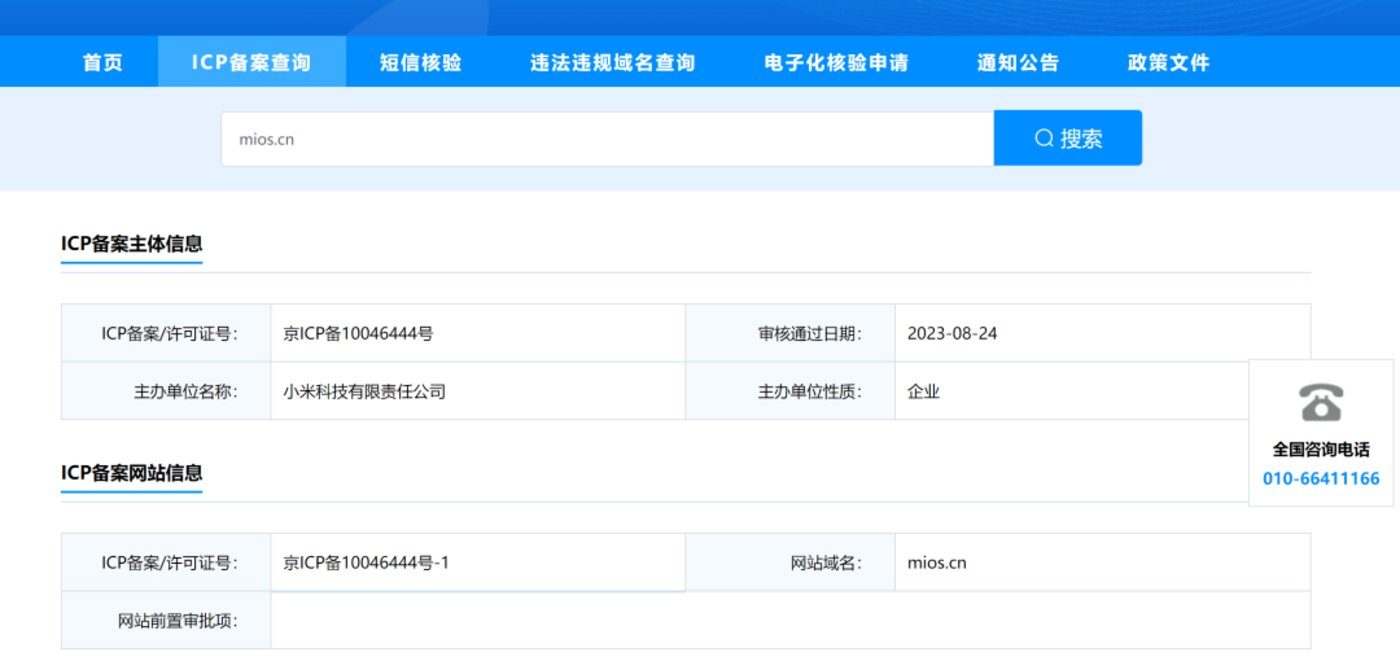Open the 短信核验 tab
Image resolution: width=1400 pixels, height=661 pixels.
tap(420, 62)
